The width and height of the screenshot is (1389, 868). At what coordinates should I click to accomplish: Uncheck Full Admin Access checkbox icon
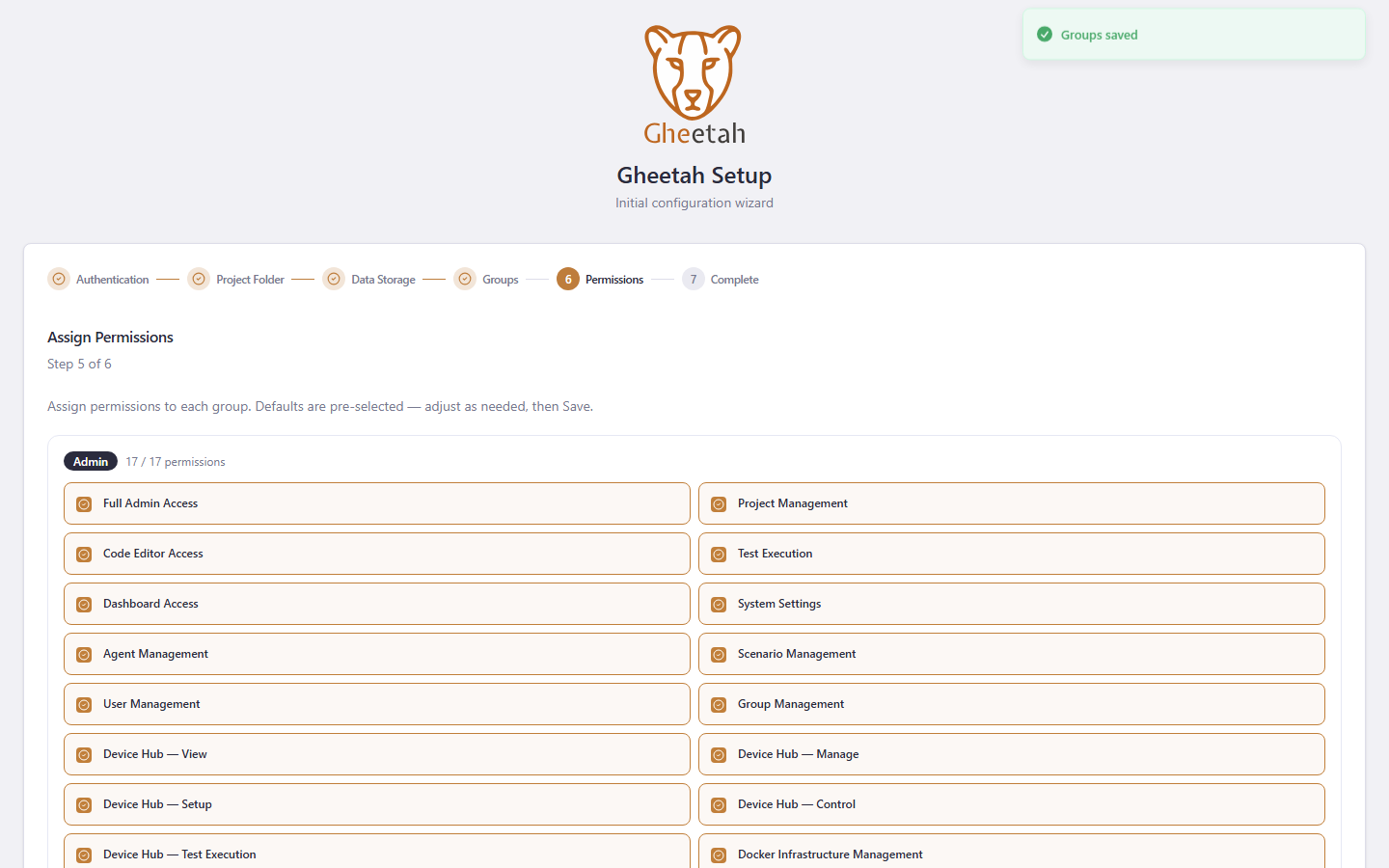point(84,503)
